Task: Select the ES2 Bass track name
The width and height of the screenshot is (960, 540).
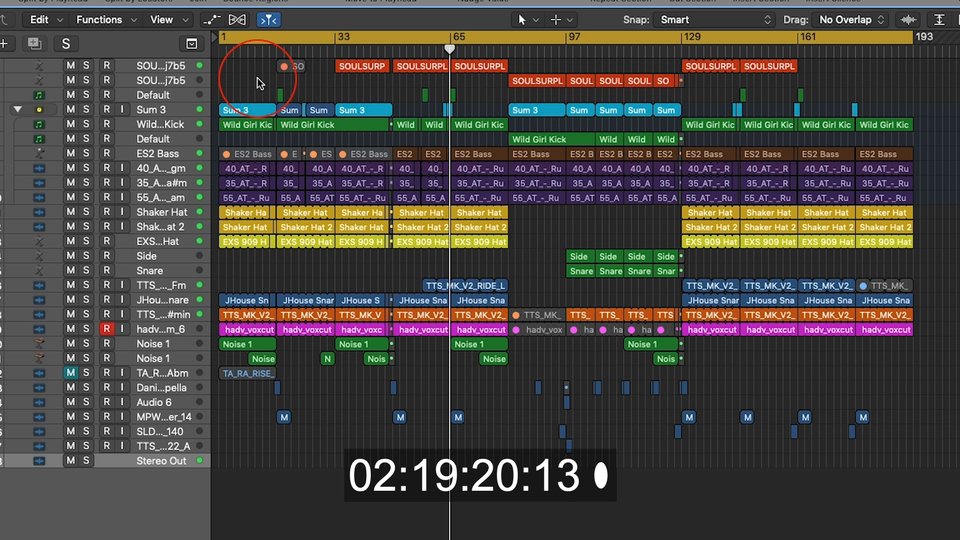Action: point(157,153)
